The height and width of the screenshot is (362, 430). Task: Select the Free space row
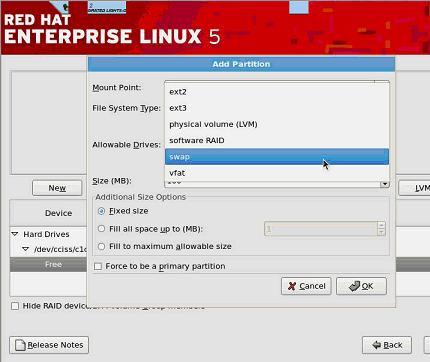coord(49,264)
